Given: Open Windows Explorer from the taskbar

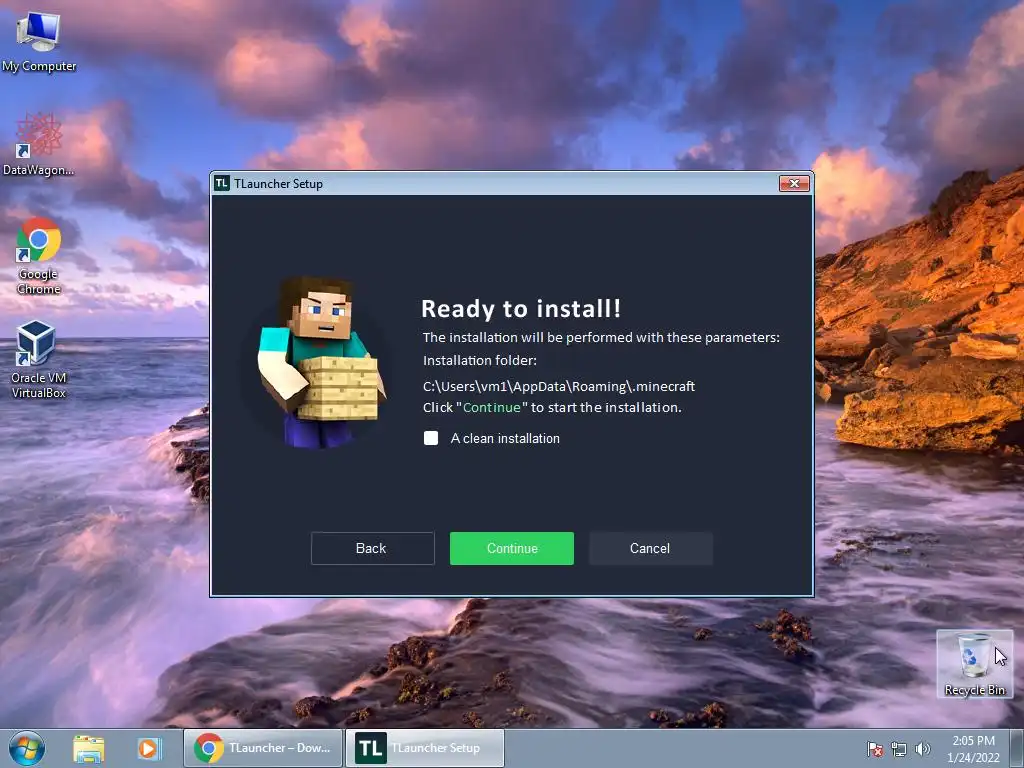Looking at the screenshot, I should point(89,748).
